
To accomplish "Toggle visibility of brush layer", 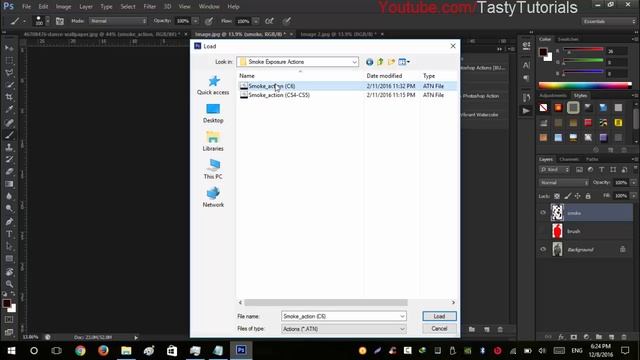I will (543, 231).
